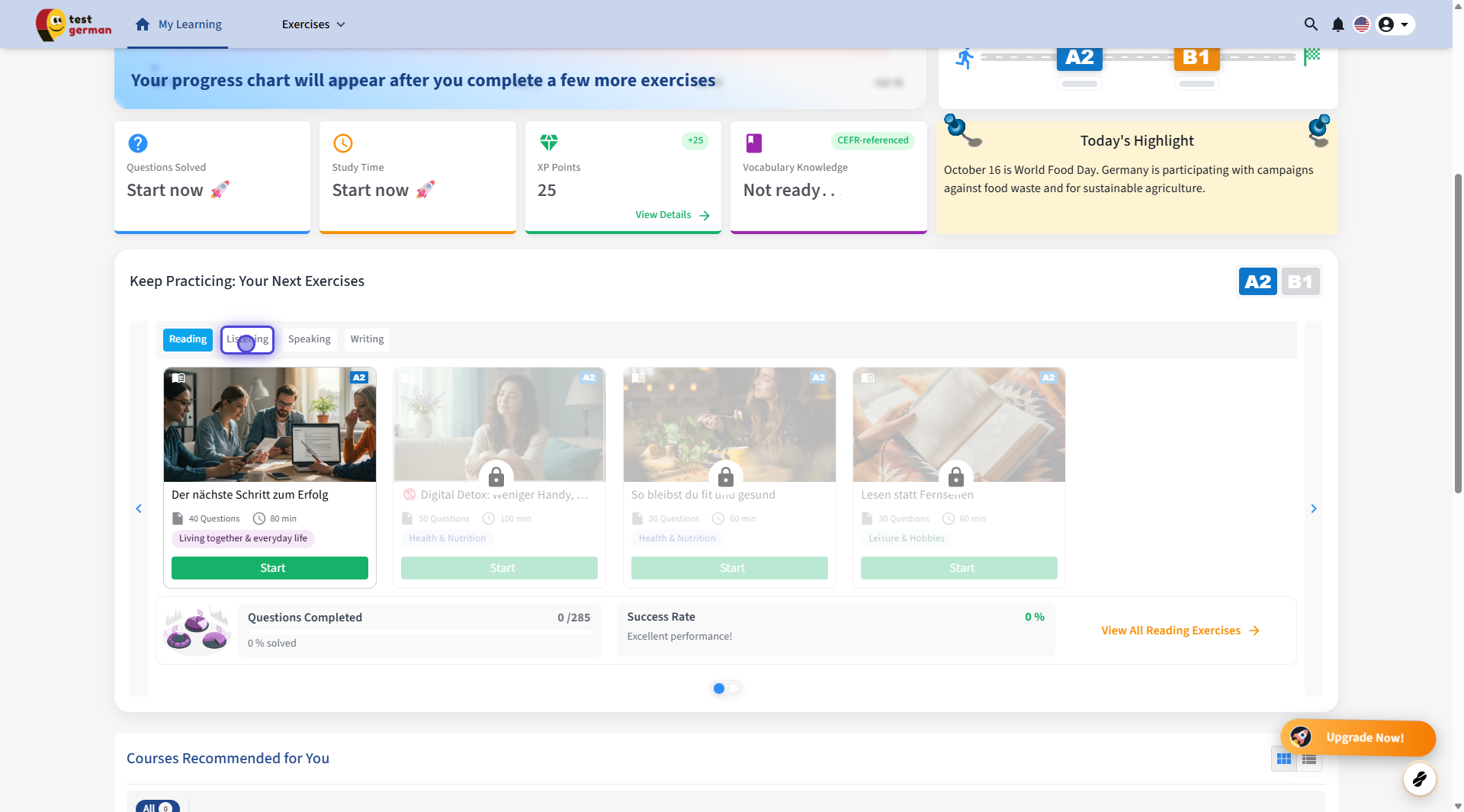
Task: Open notifications bell icon
Action: point(1337,24)
